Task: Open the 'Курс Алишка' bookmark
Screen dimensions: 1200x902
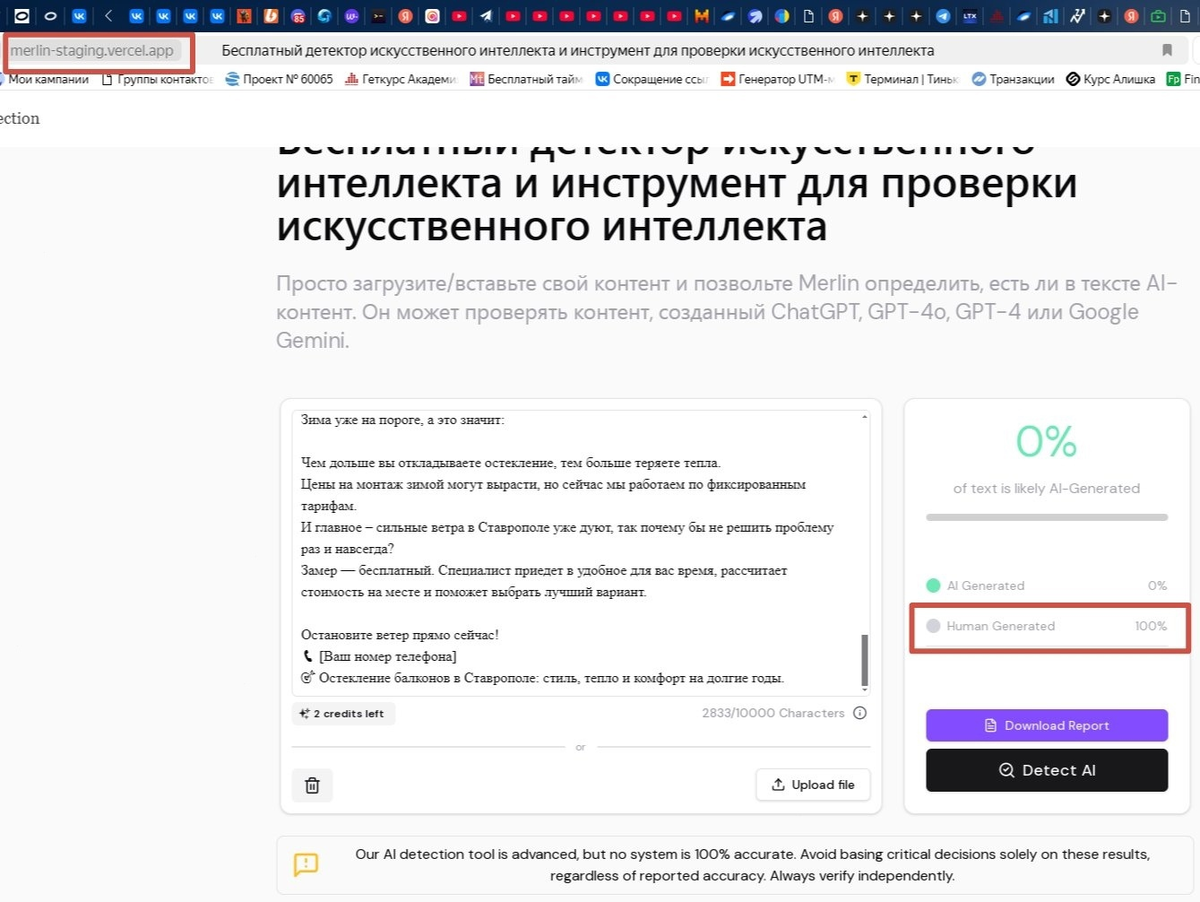Action: (x=1111, y=79)
